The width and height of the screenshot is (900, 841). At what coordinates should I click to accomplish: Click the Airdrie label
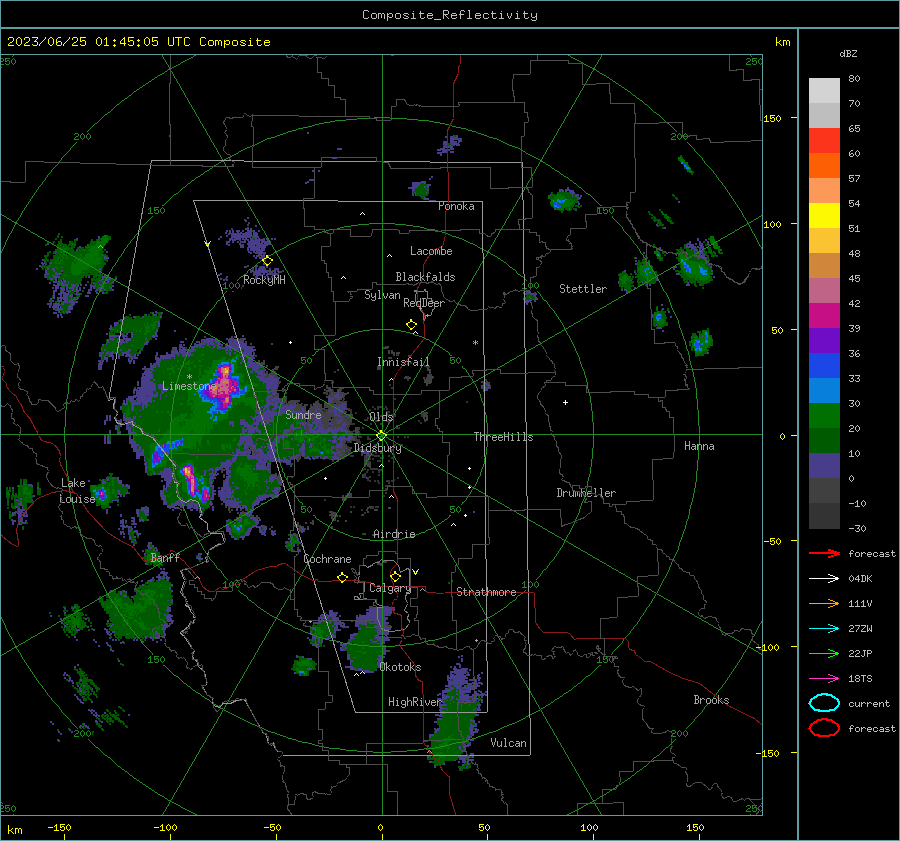(394, 534)
